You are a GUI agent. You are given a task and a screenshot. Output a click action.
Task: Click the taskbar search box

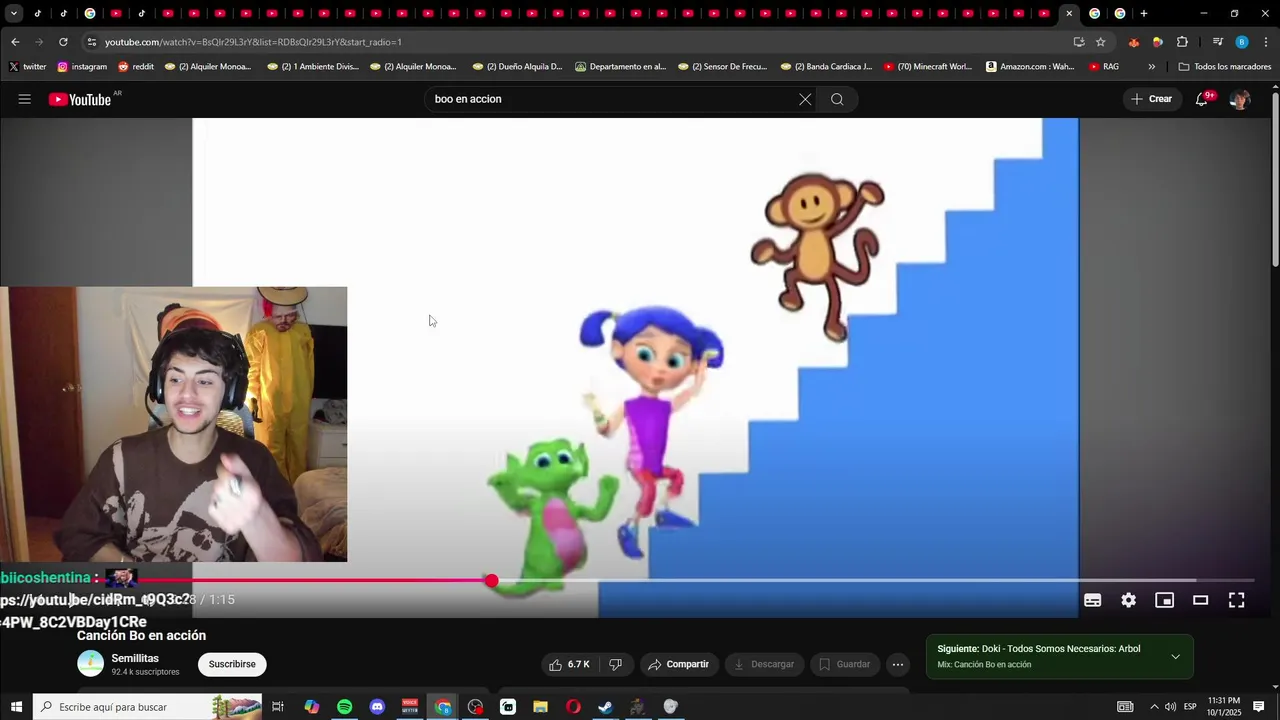tap(148, 707)
